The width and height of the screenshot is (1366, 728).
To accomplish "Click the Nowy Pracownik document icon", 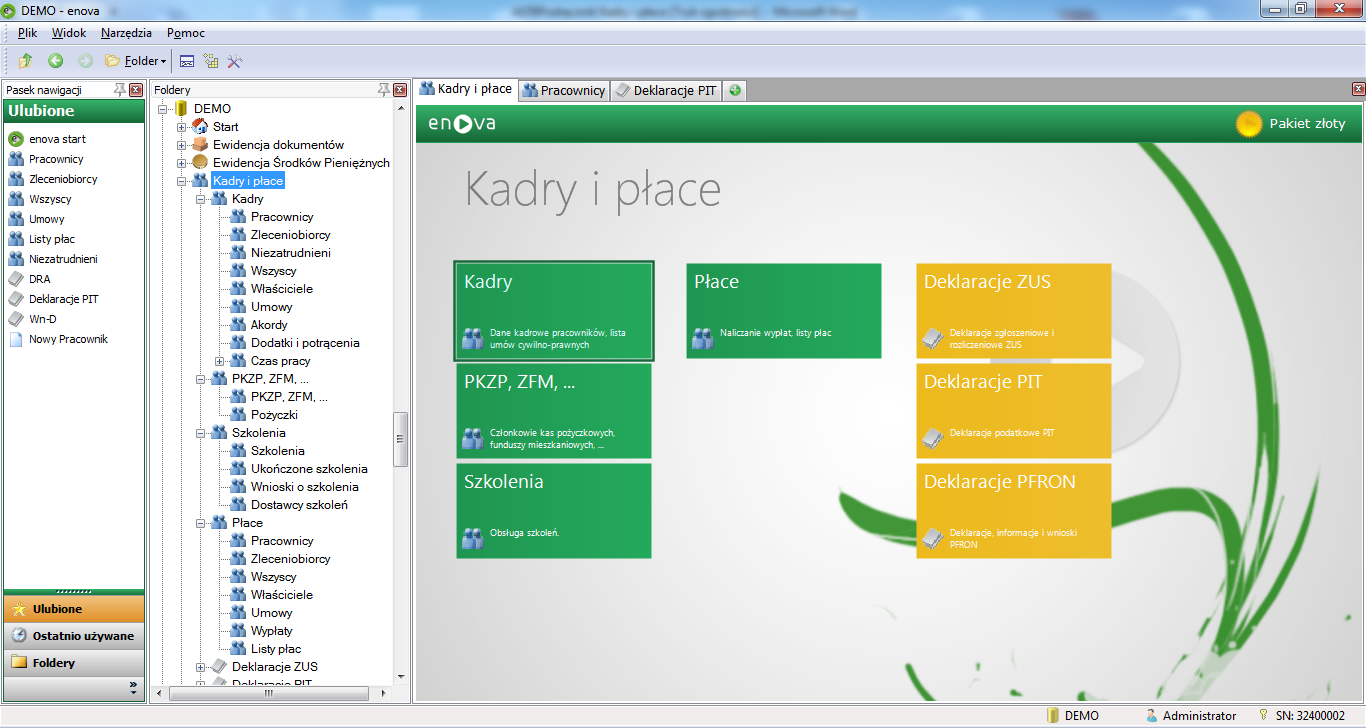I will pos(16,339).
